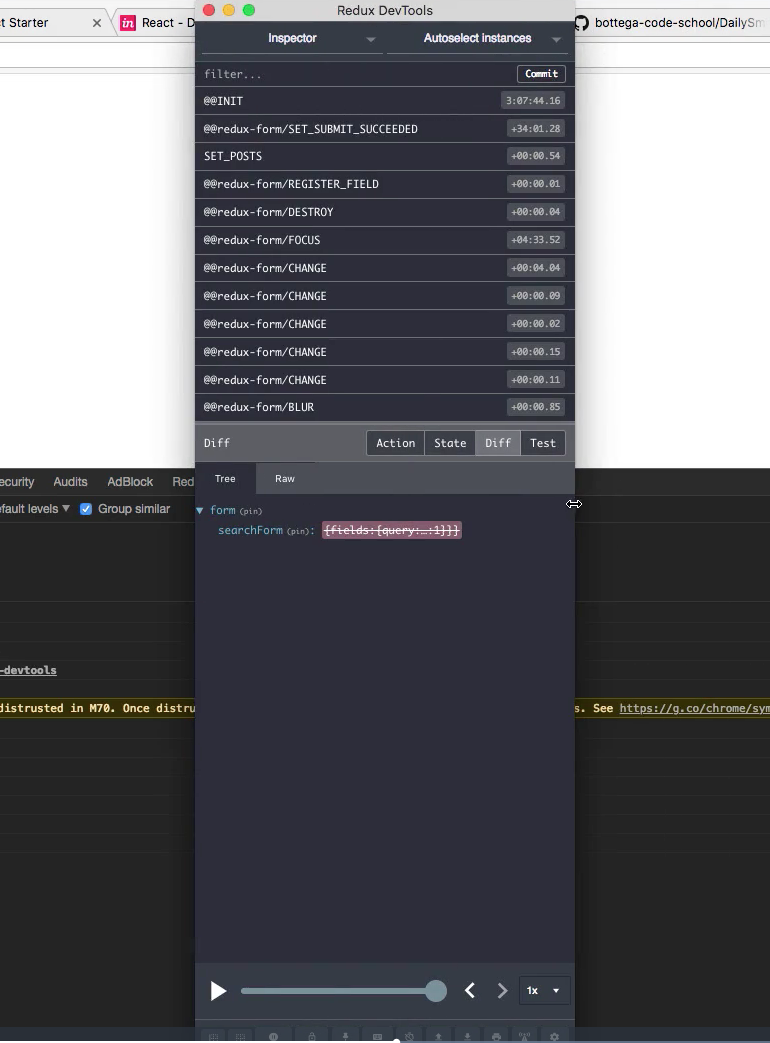Switch to the Action view tab
Viewport: 770px width, 1043px height.
[x=396, y=443]
